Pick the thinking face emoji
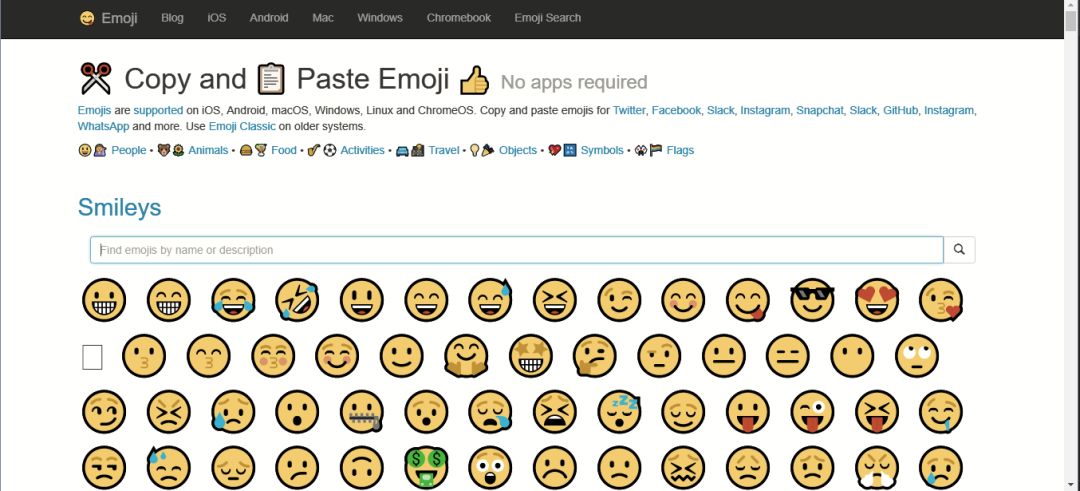 (595, 356)
